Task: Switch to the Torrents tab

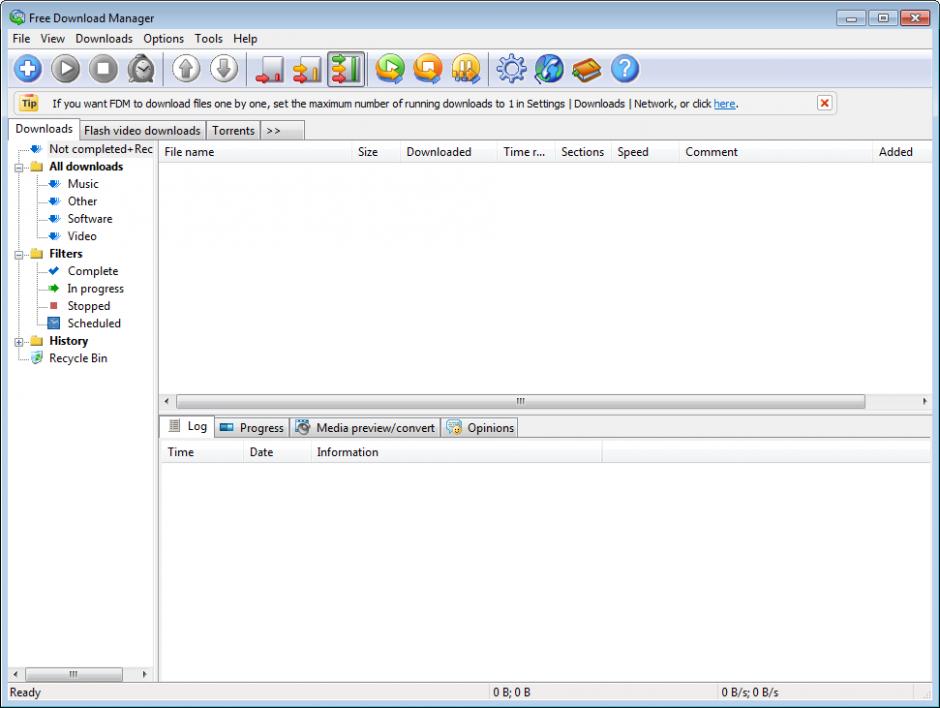Action: [x=233, y=131]
